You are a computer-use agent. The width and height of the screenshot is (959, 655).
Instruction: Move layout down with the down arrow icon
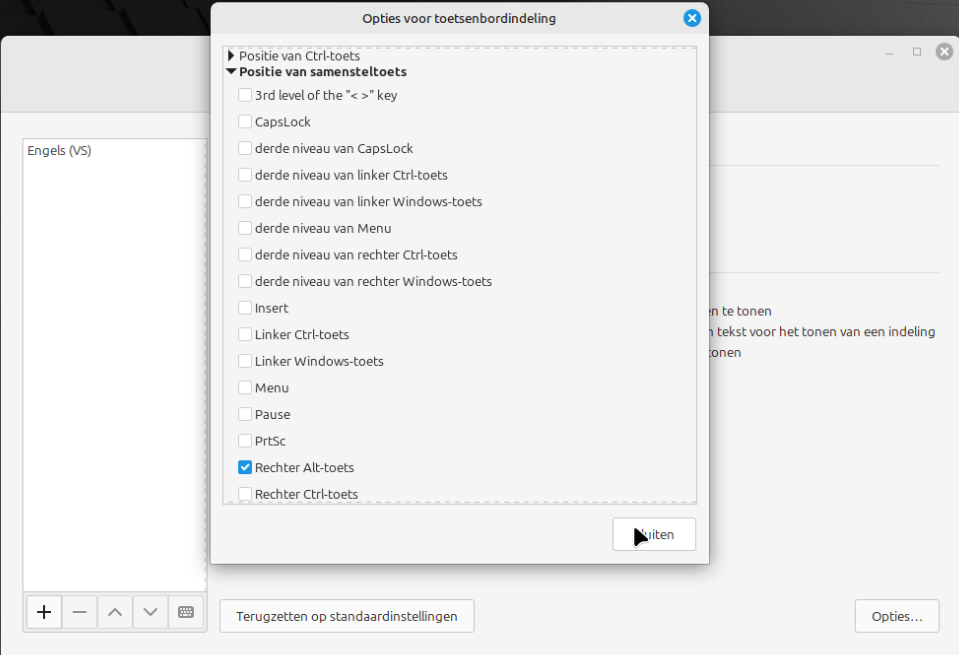150,612
